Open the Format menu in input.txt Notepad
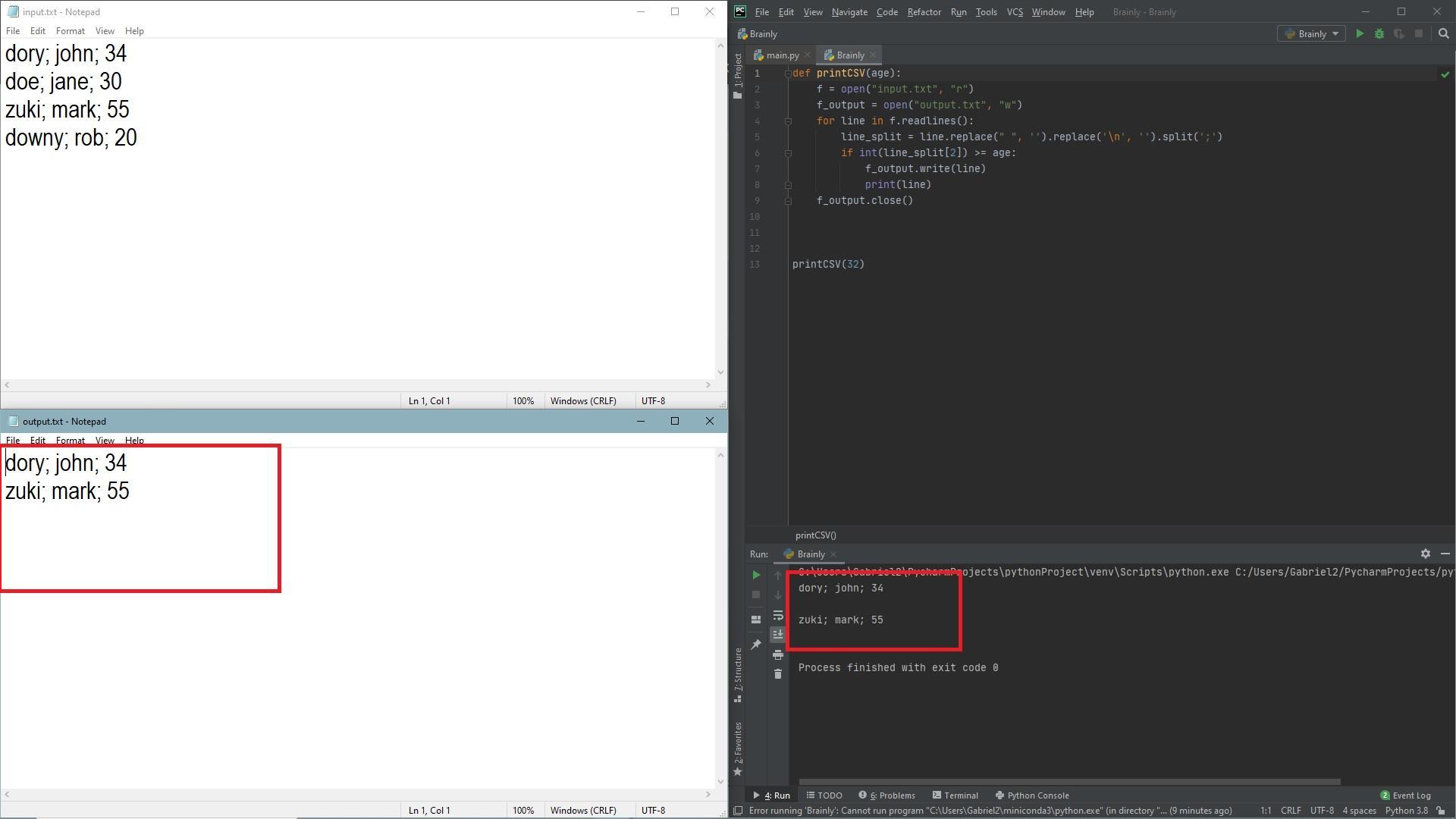The image size is (1456, 819). (70, 31)
